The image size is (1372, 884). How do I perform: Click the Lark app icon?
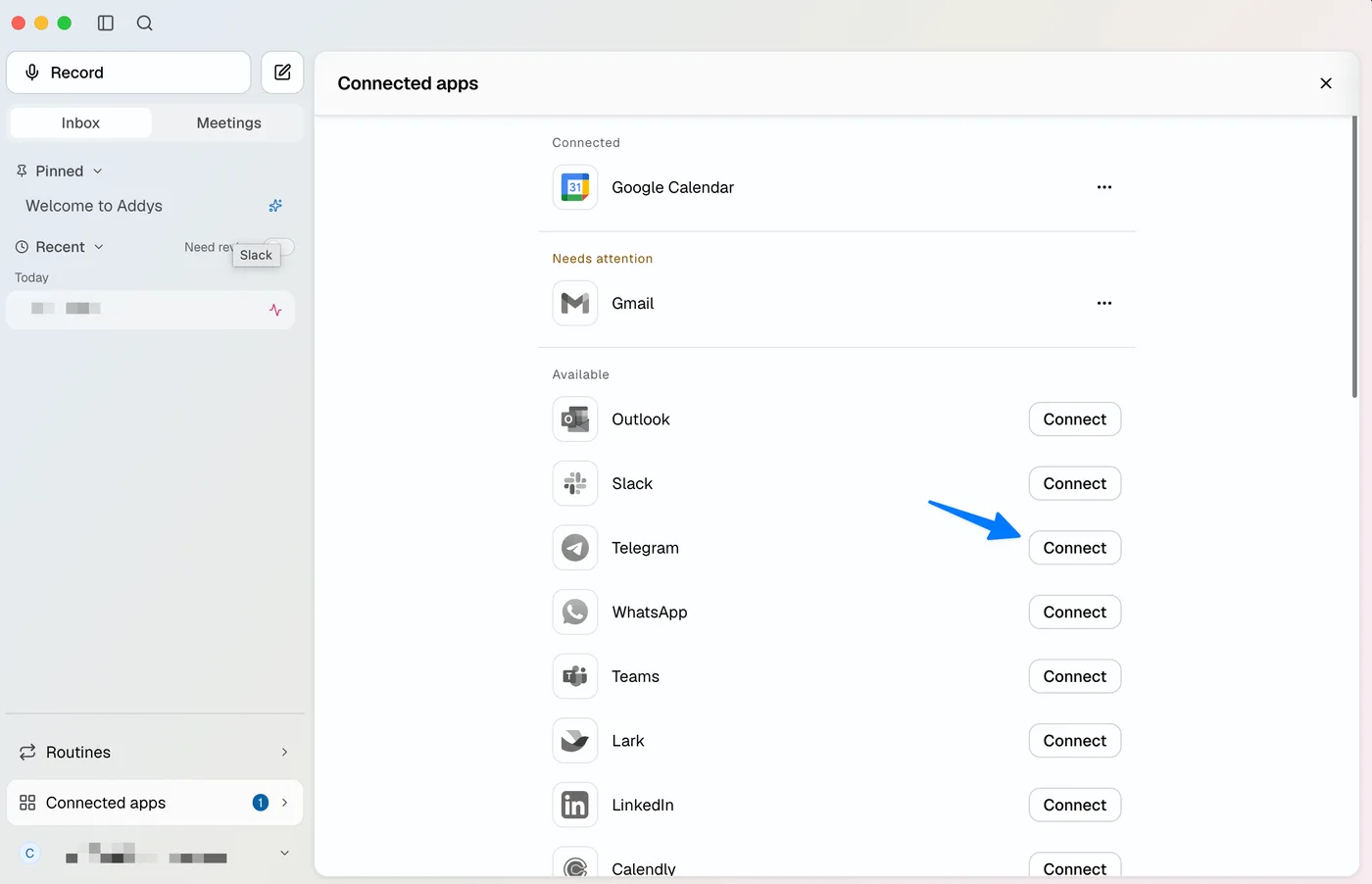click(575, 741)
